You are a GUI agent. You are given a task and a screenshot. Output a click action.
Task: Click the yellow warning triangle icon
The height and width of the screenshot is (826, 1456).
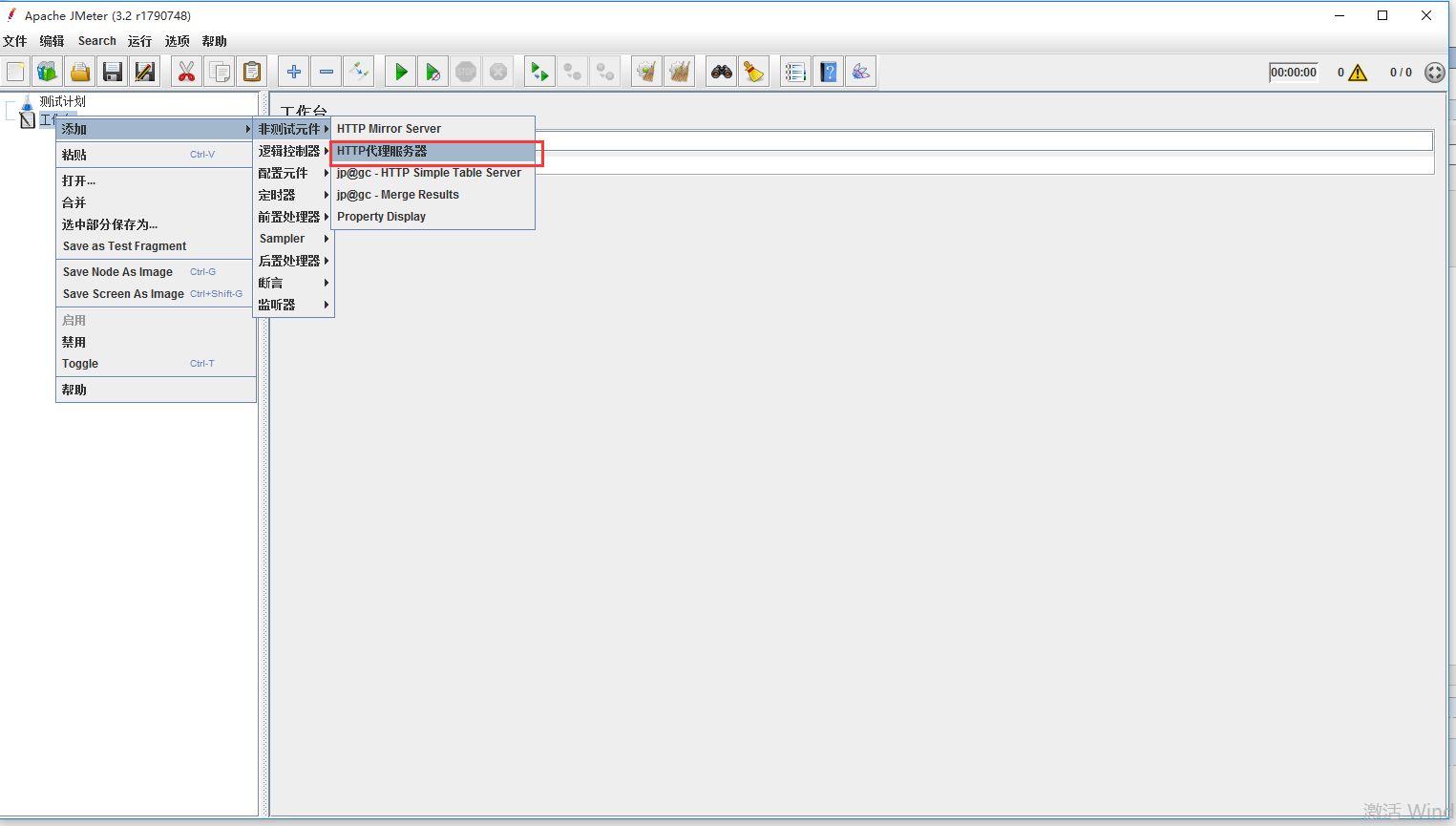pos(1358,73)
